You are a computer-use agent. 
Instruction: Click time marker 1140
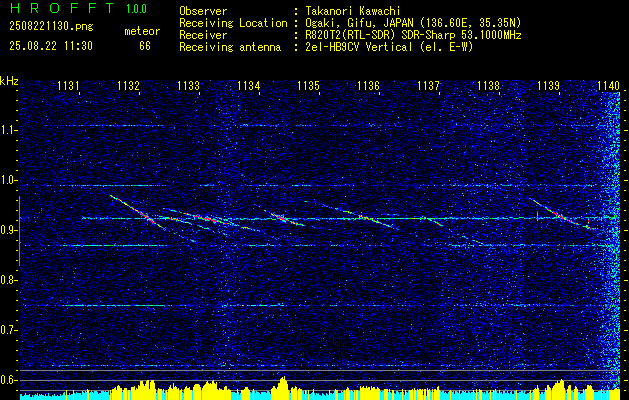click(x=609, y=86)
